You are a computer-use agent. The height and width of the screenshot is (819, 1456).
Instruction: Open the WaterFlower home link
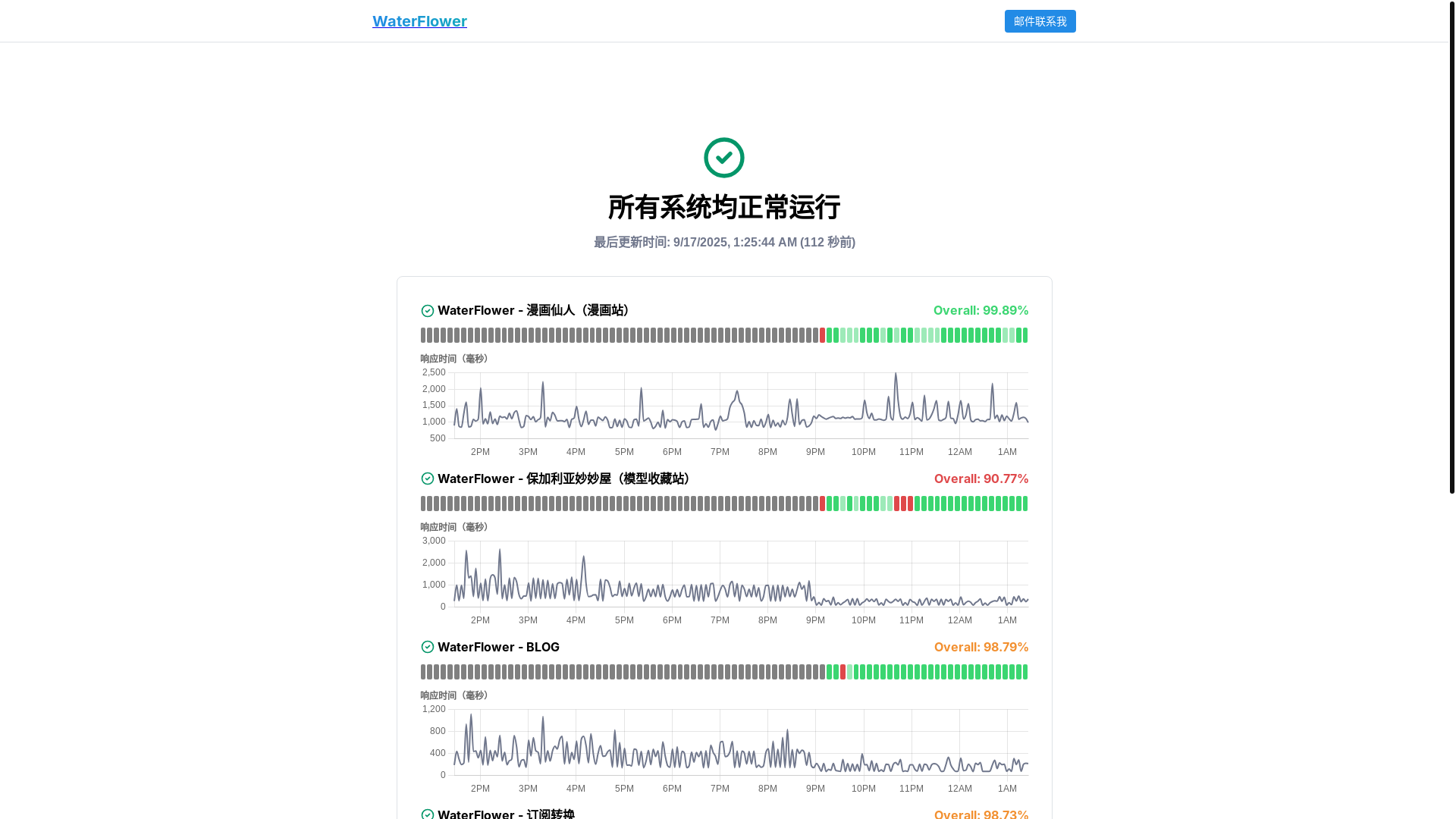pyautogui.click(x=419, y=21)
